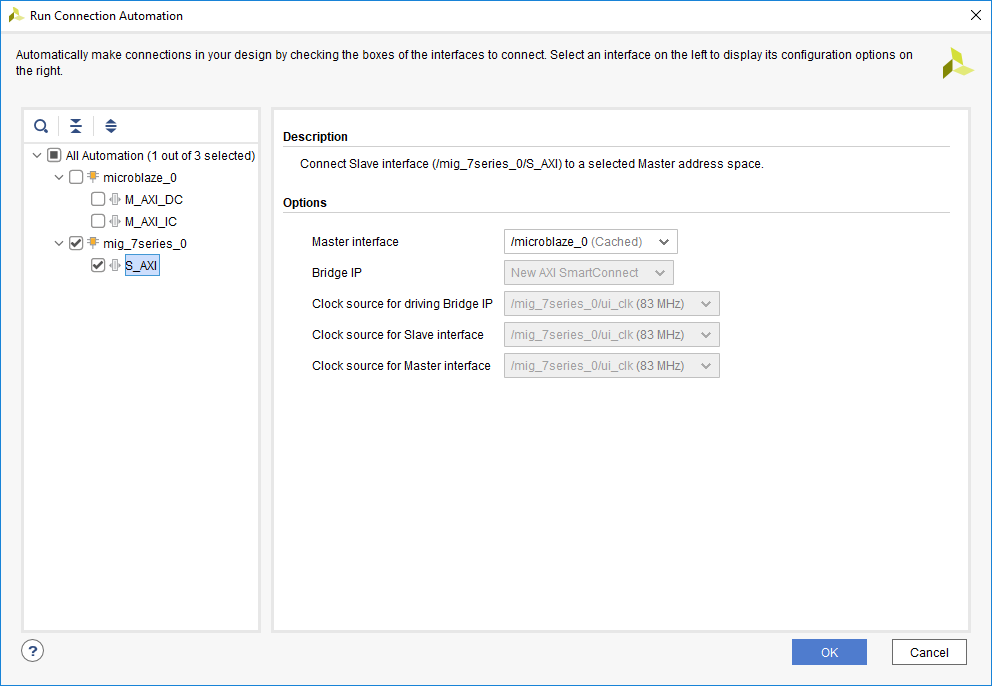The width and height of the screenshot is (992, 686).
Task: Collapse the All Automation tree node
Action: [x=37, y=156]
